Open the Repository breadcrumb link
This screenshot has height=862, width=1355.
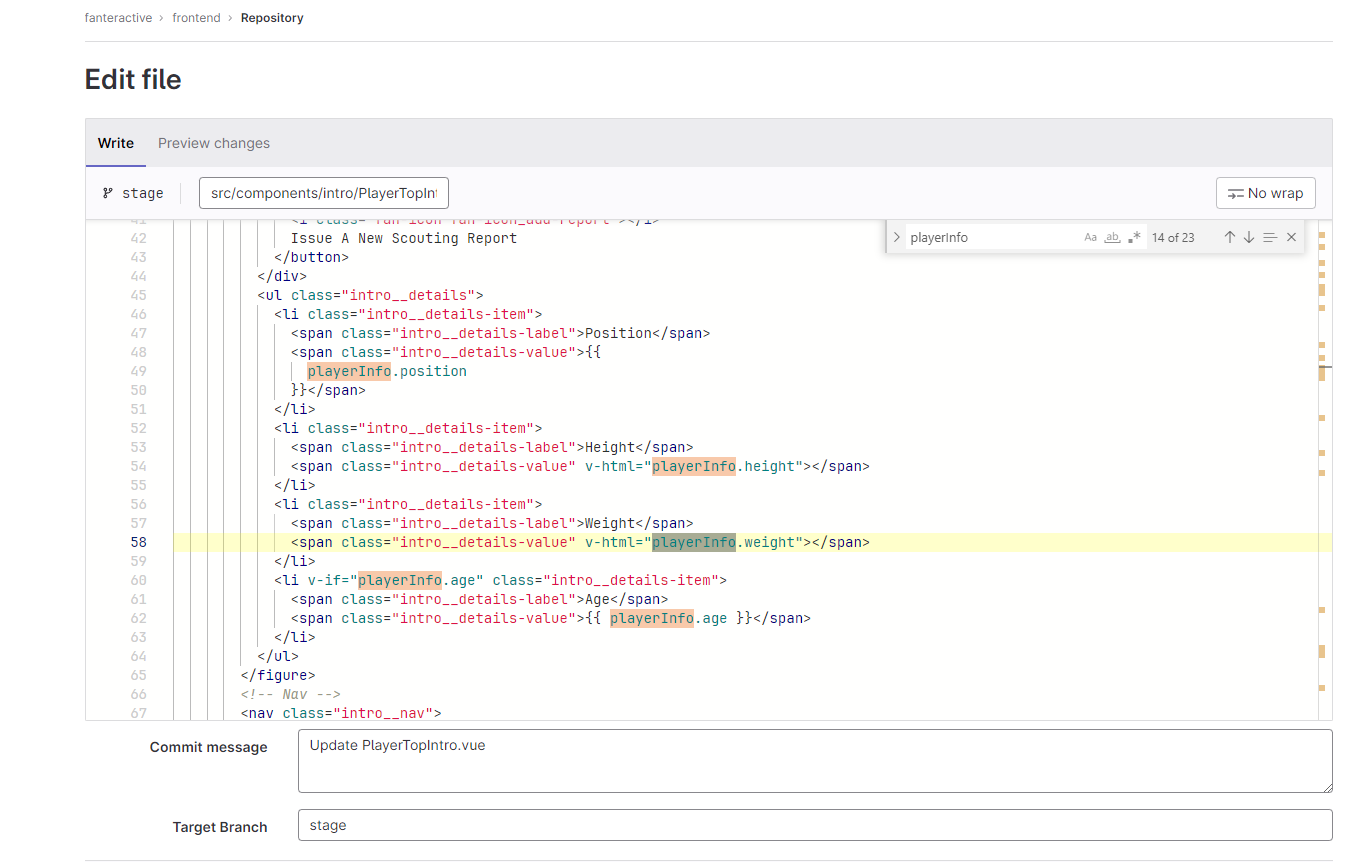(x=272, y=18)
